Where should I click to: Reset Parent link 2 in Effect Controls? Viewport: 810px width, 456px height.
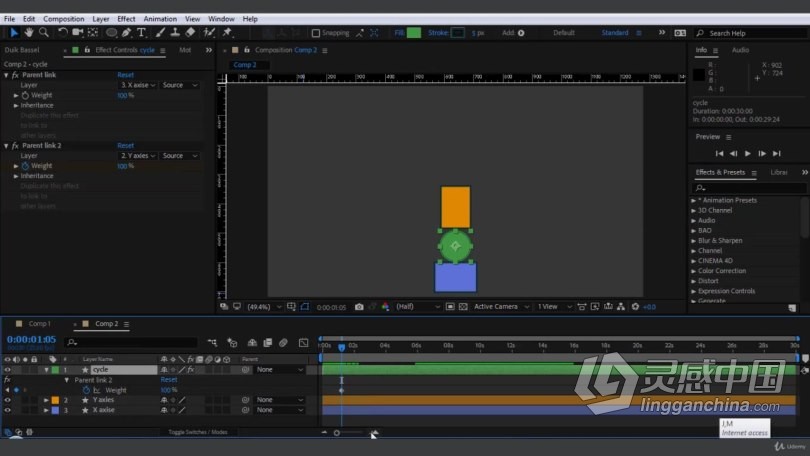(126, 146)
